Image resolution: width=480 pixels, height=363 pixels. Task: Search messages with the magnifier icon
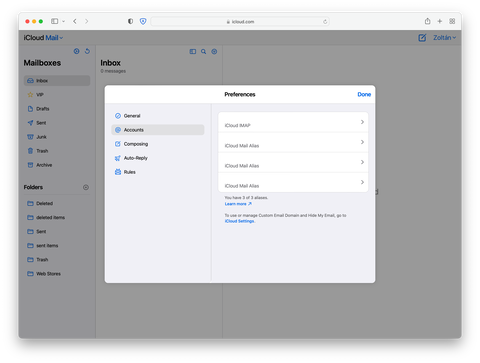(203, 52)
